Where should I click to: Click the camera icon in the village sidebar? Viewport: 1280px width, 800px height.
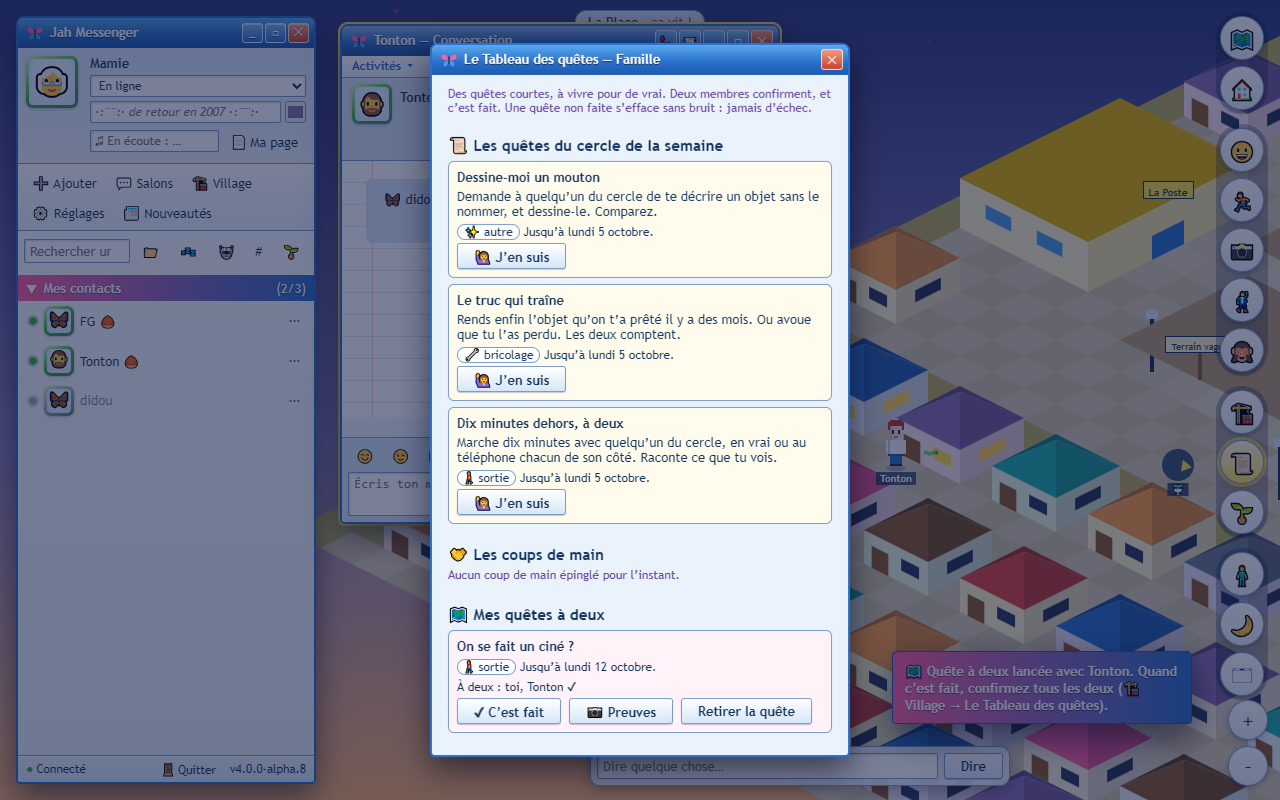pos(1241,251)
